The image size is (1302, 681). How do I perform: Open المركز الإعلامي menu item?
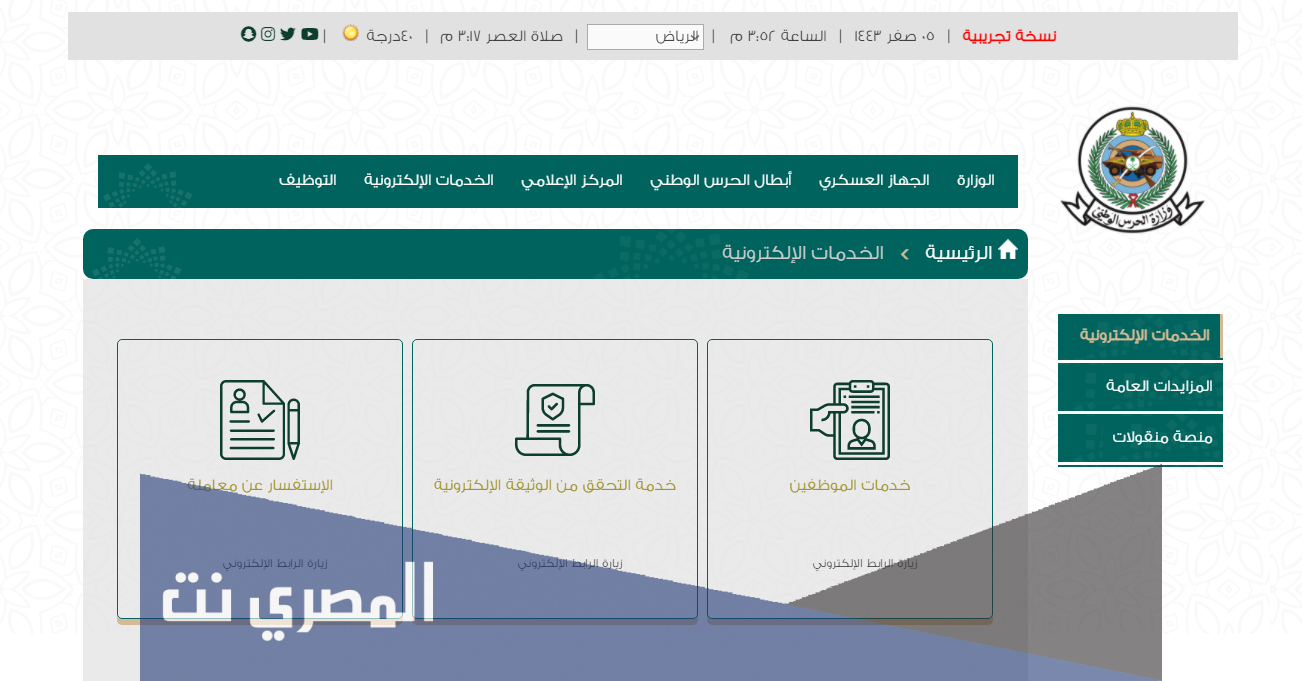pos(571,181)
